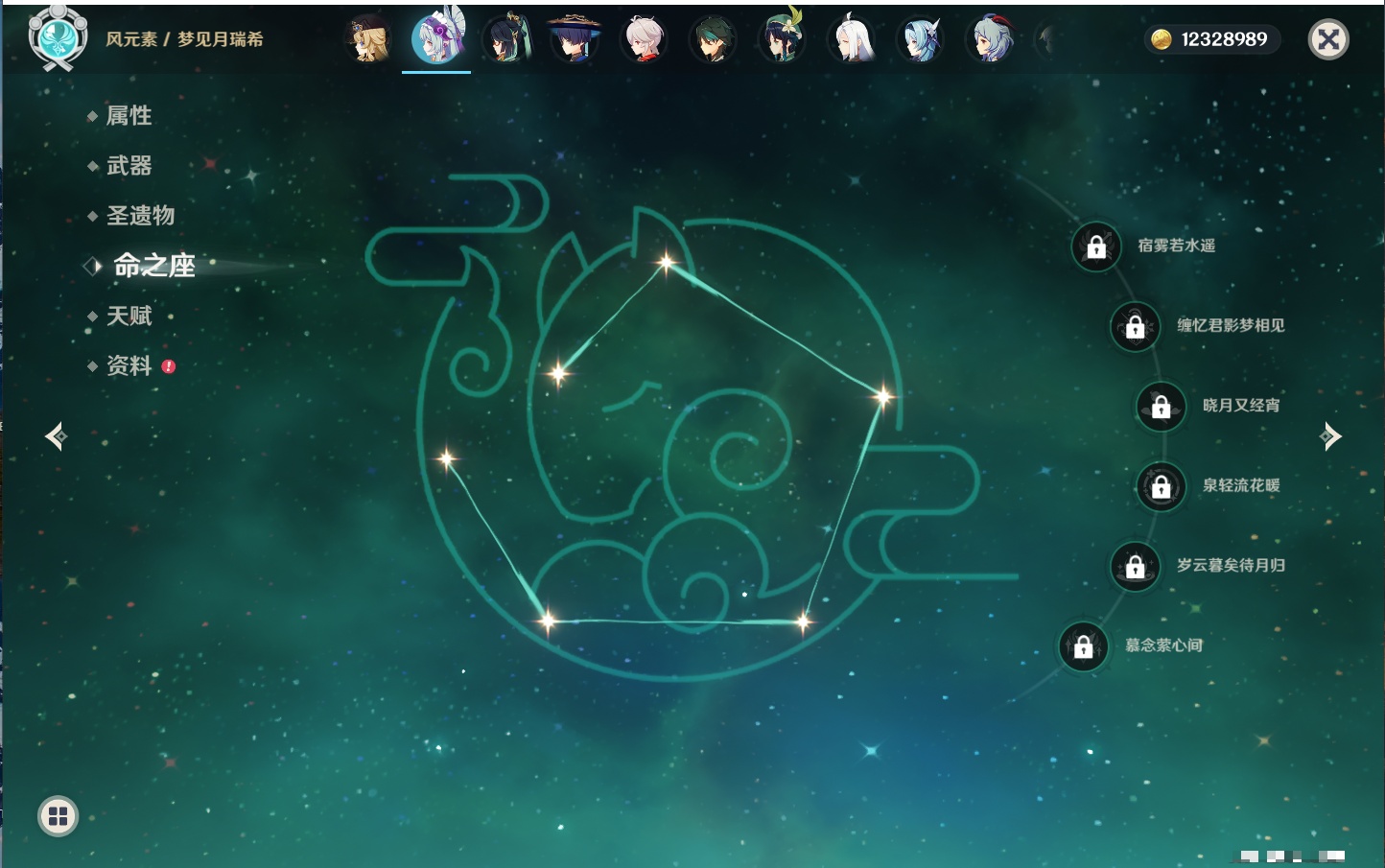Click the Mora balance 12328989
The height and width of the screenshot is (868, 1385).
pos(1224,39)
